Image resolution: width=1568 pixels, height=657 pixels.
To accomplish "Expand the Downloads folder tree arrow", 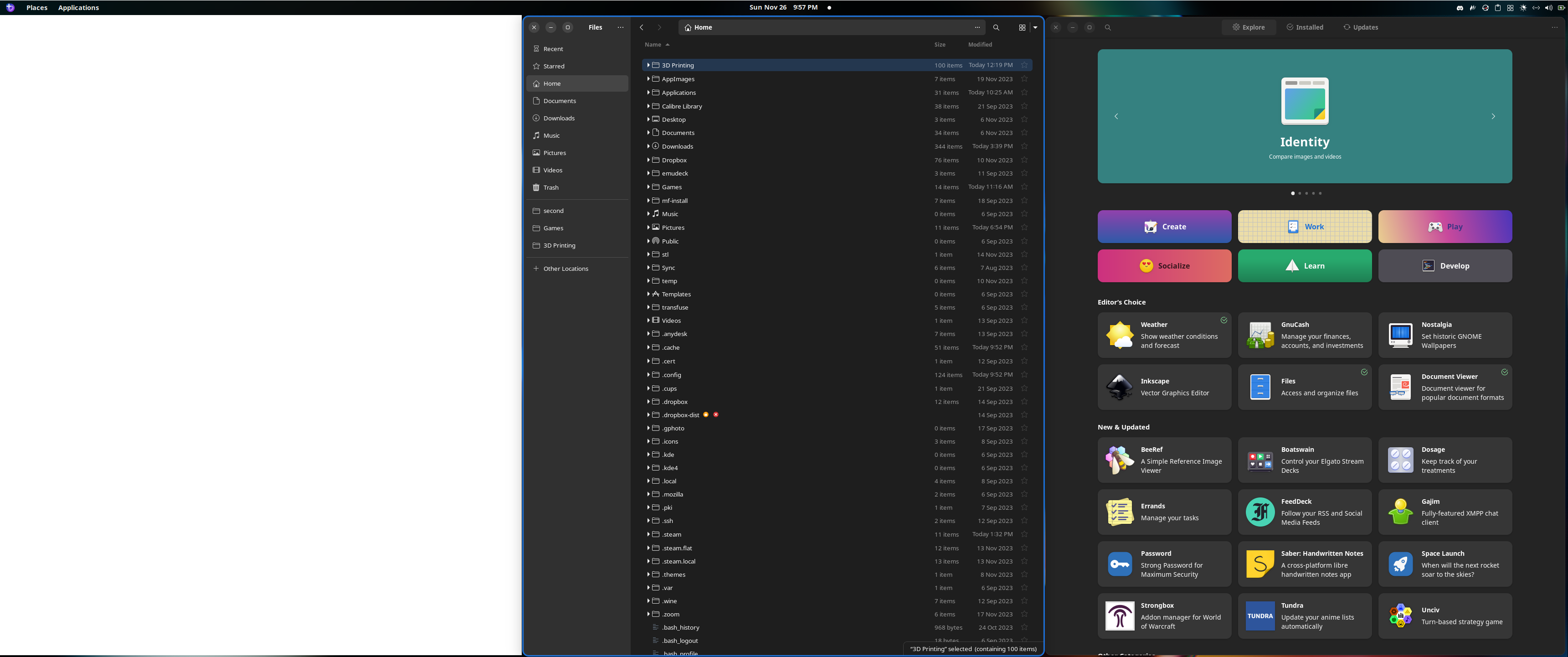I will [x=648, y=146].
